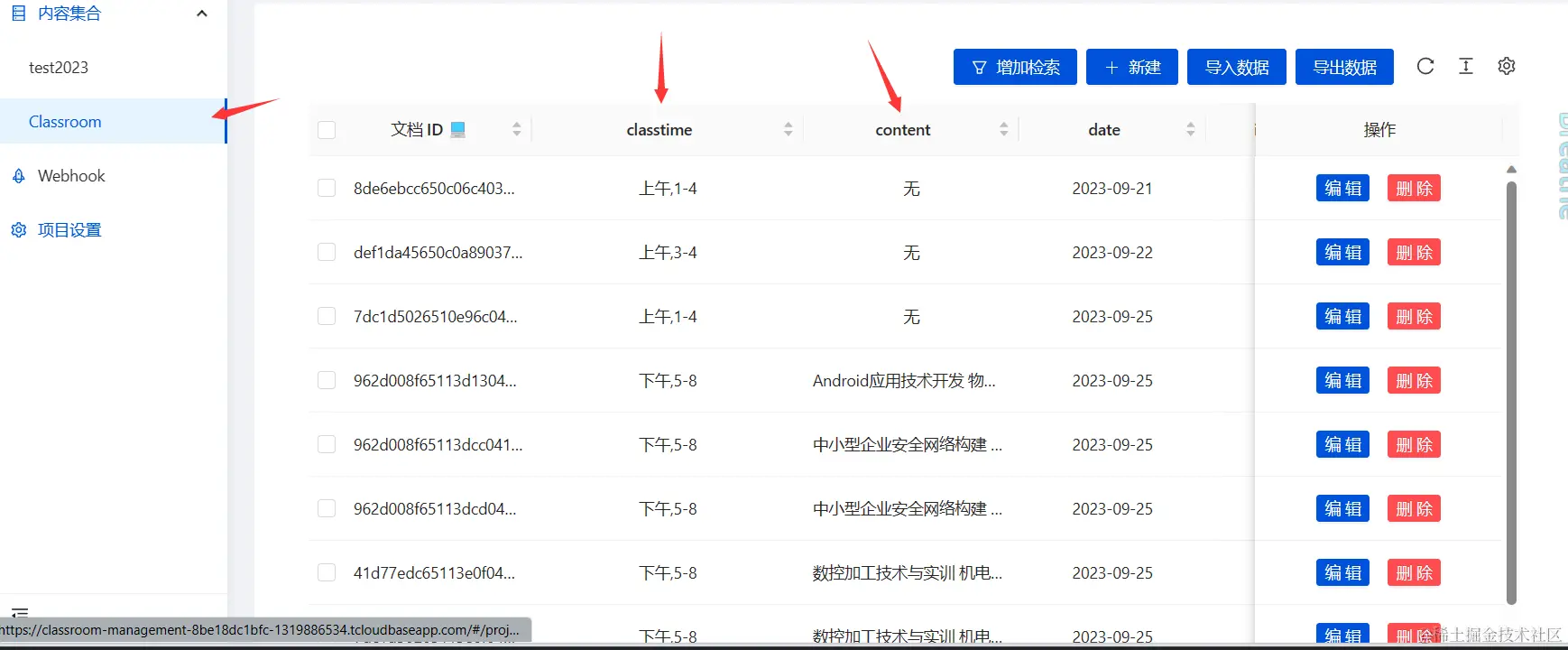Click the content cell in row 962d008f65113dcc041
This screenshot has width=1568, height=650.
coord(908,444)
